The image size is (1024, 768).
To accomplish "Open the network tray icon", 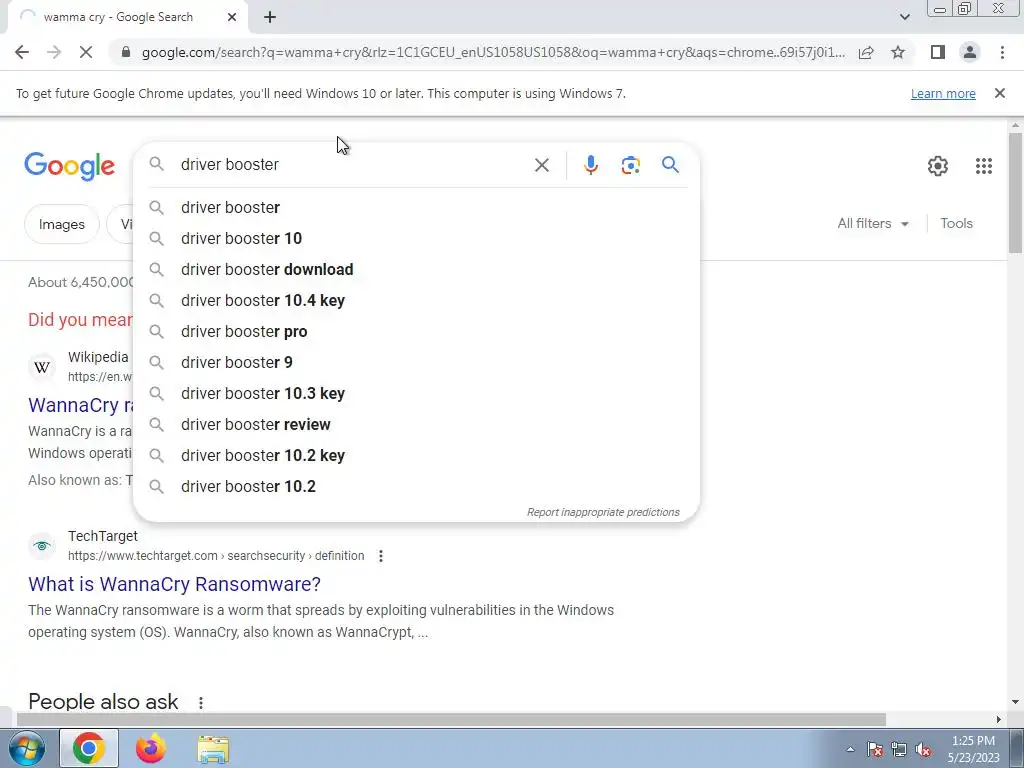I will point(899,749).
